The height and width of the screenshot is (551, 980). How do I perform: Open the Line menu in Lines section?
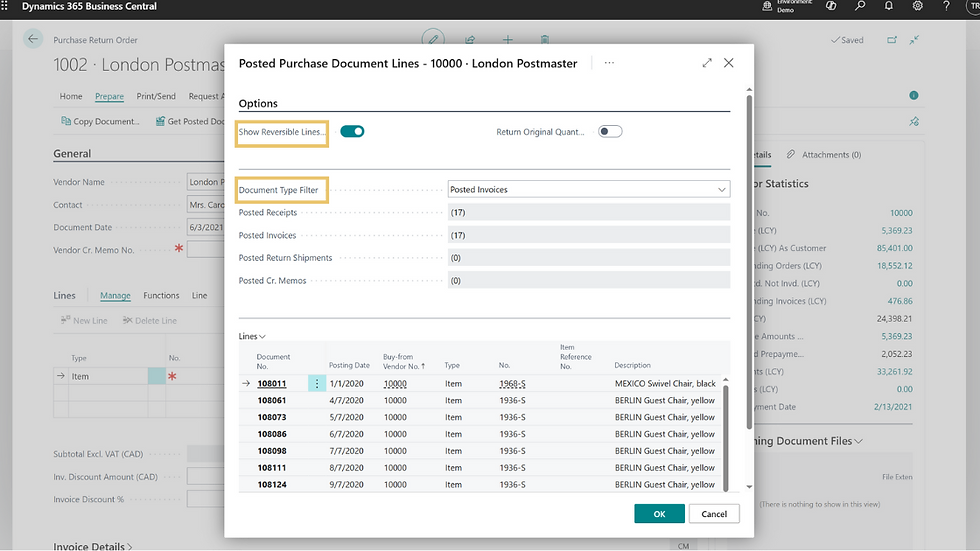[x=199, y=295]
